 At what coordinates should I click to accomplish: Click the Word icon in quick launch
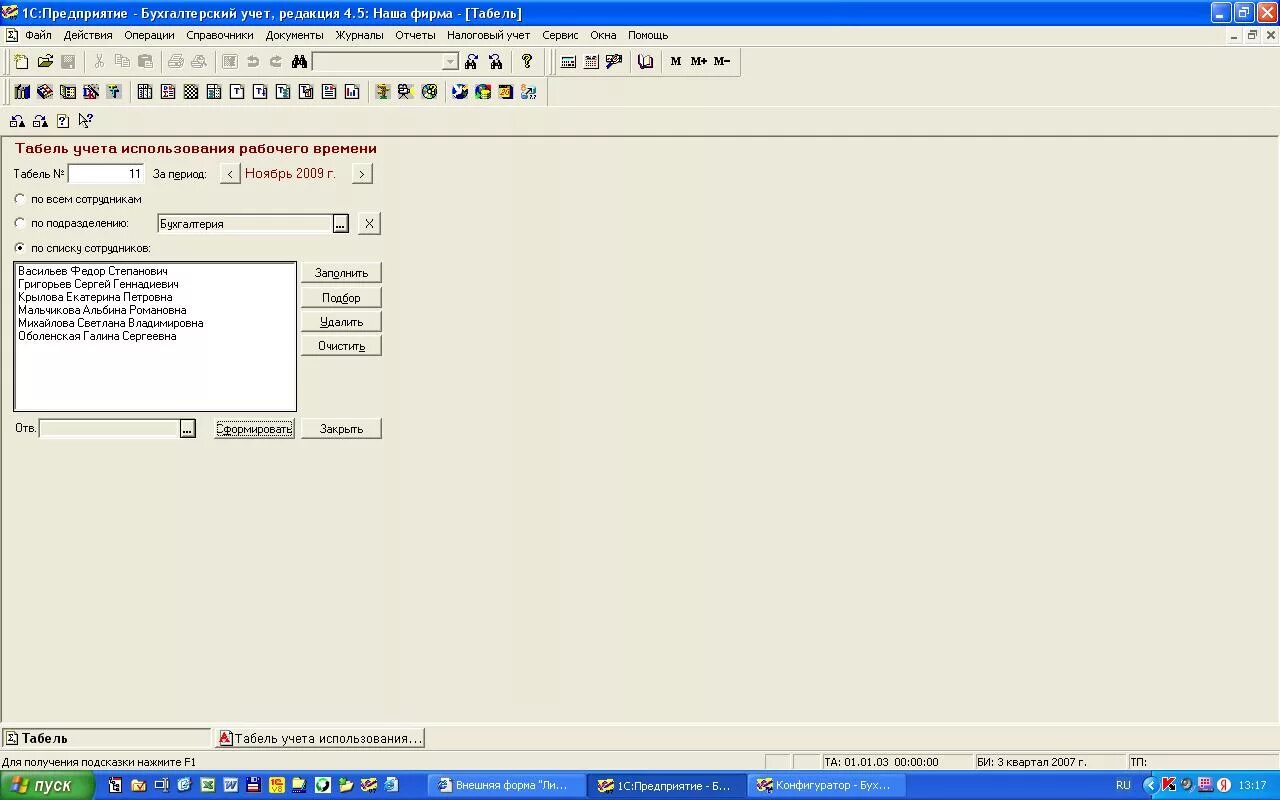231,785
